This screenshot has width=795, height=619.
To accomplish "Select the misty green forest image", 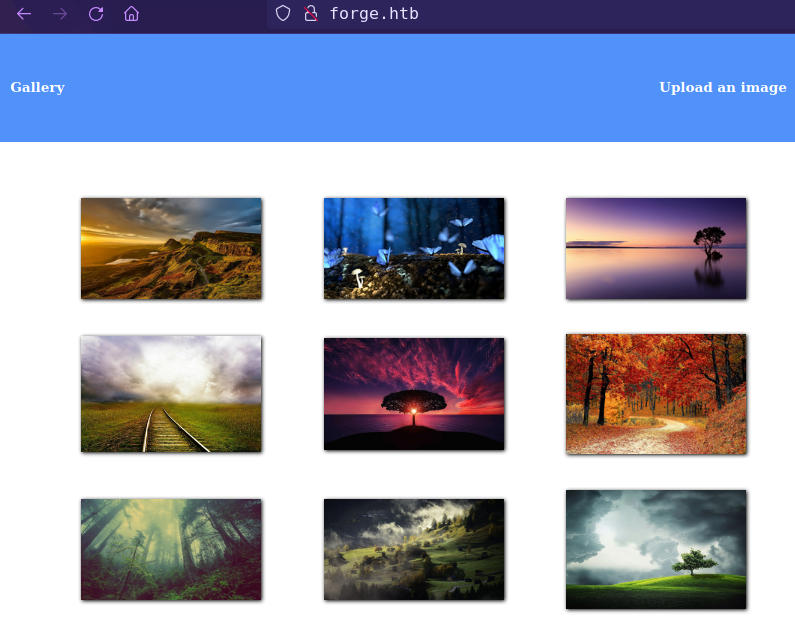I will point(171,549).
